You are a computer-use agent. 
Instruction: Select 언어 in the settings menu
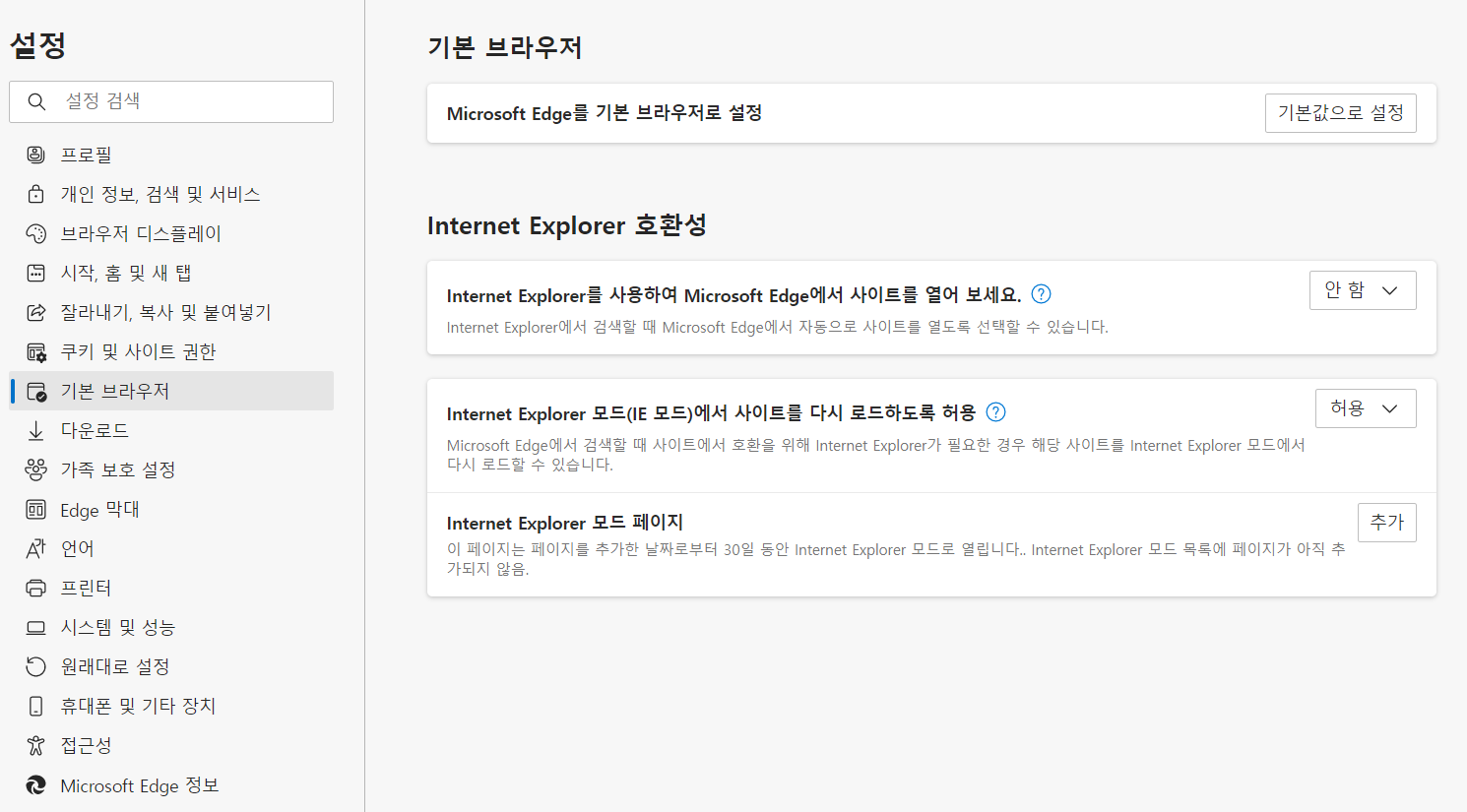35,548
